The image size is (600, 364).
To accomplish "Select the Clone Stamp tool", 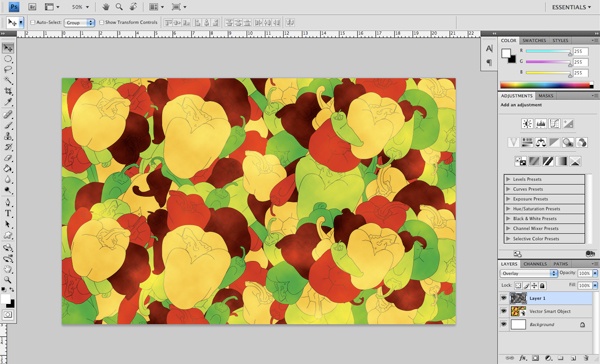I will pos(8,136).
